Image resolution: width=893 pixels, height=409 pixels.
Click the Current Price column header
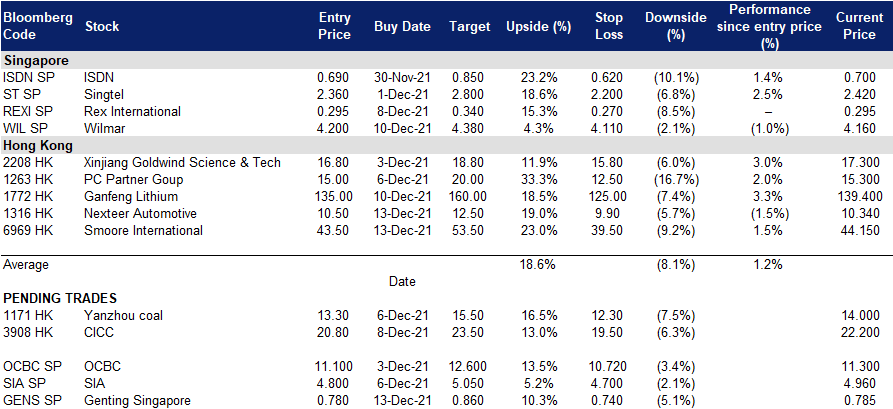(859, 26)
